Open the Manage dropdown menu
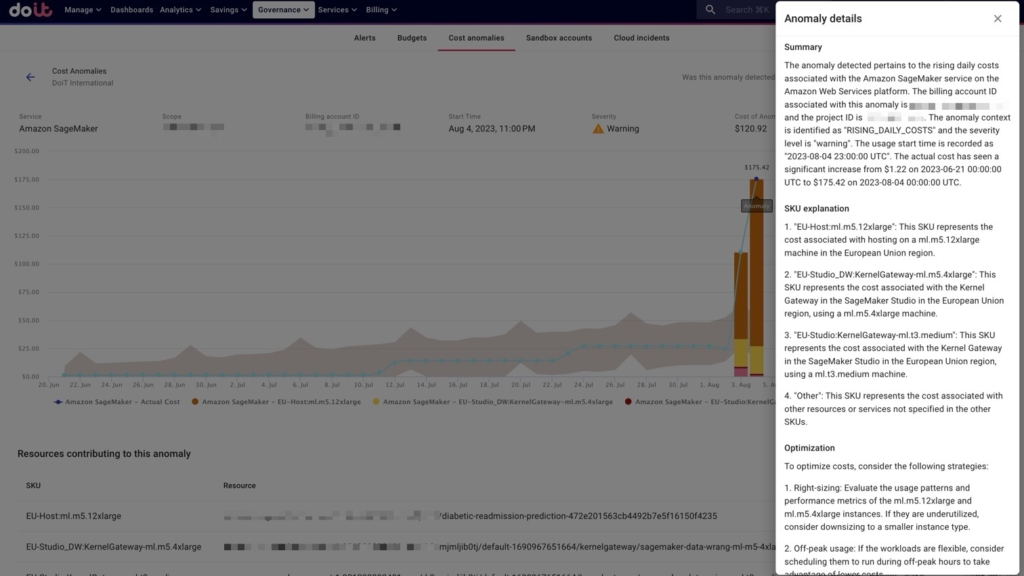1024x576 pixels. coord(83,10)
